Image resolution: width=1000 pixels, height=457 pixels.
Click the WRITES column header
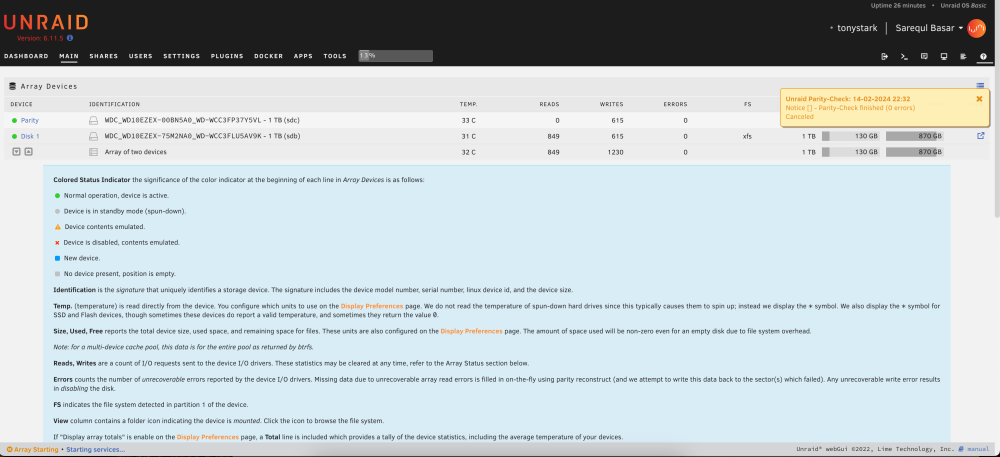pyautogui.click(x=612, y=104)
